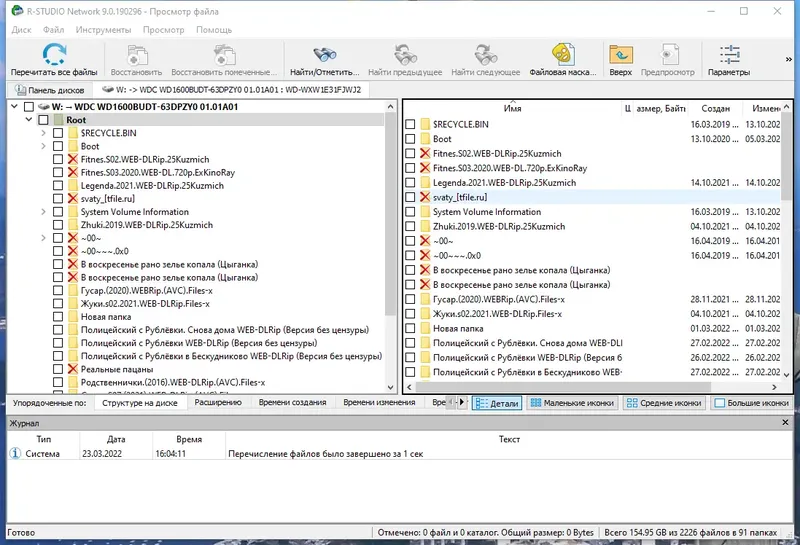This screenshot has height=545, width=800.
Task: Click the Восстановить помеченные icon
Action: [x=224, y=56]
